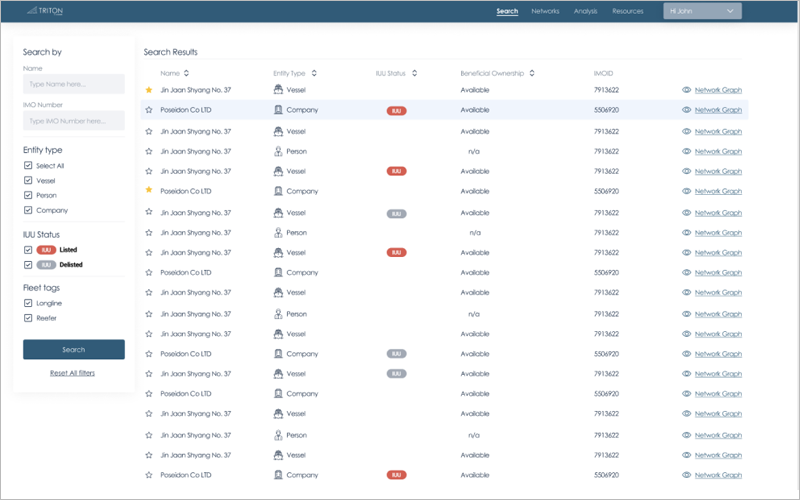This screenshot has width=800, height=500.
Task: Toggle the Select All entity type checkbox
Action: pyautogui.click(x=28, y=166)
